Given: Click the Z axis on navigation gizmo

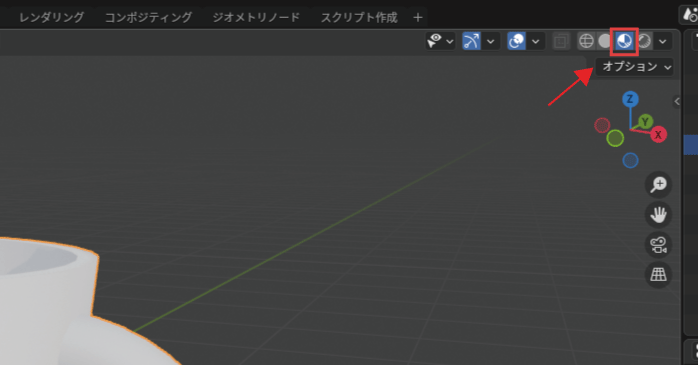Looking at the screenshot, I should (630, 99).
